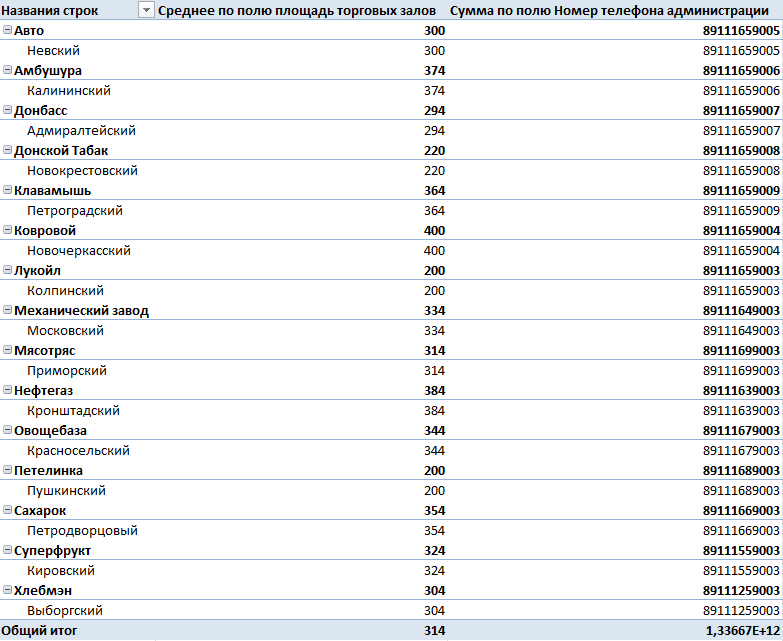Select the Петродворцовый row label
Screen dimensions: 783x641
click(x=82, y=530)
